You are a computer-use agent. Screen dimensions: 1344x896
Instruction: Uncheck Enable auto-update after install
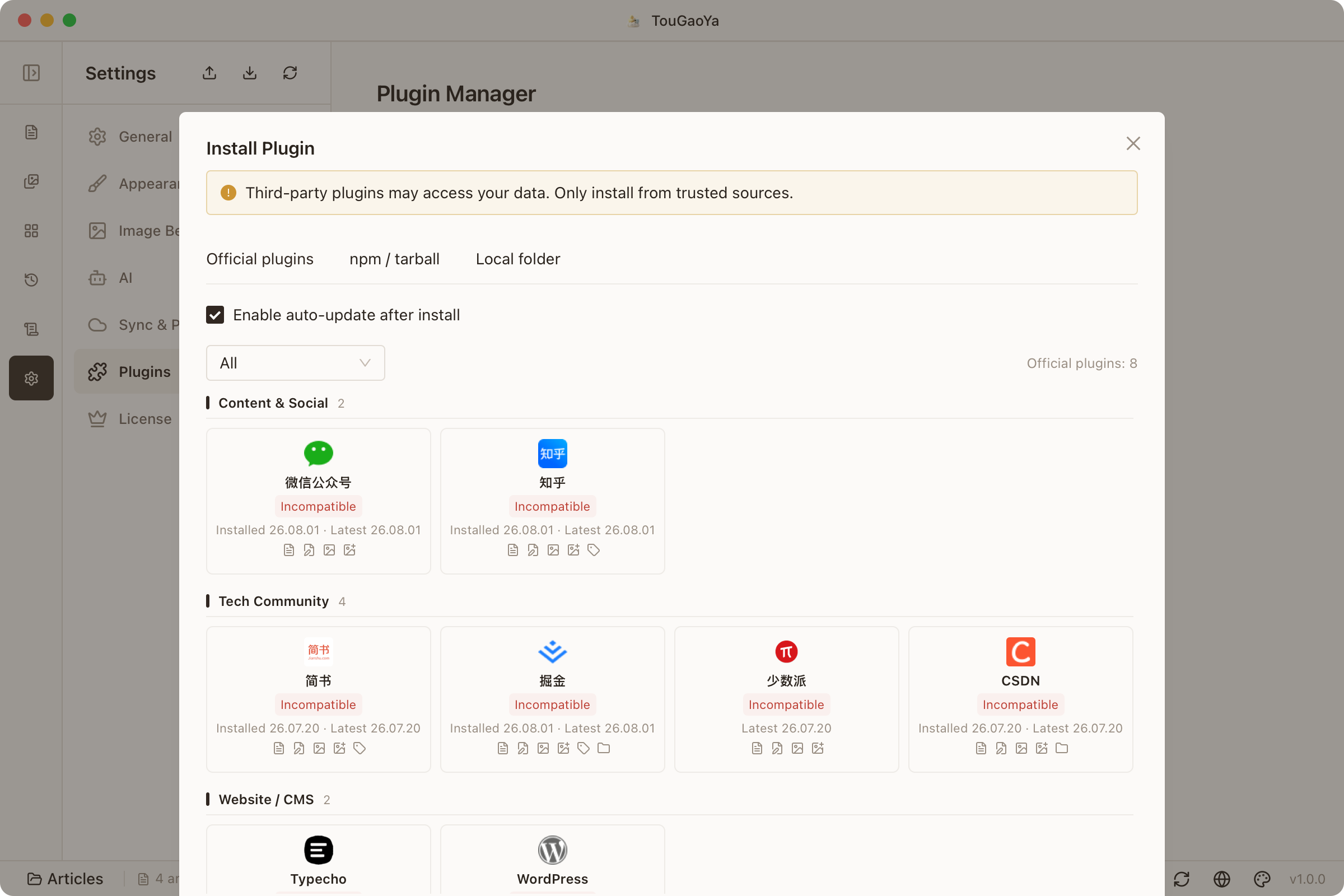pyautogui.click(x=215, y=315)
